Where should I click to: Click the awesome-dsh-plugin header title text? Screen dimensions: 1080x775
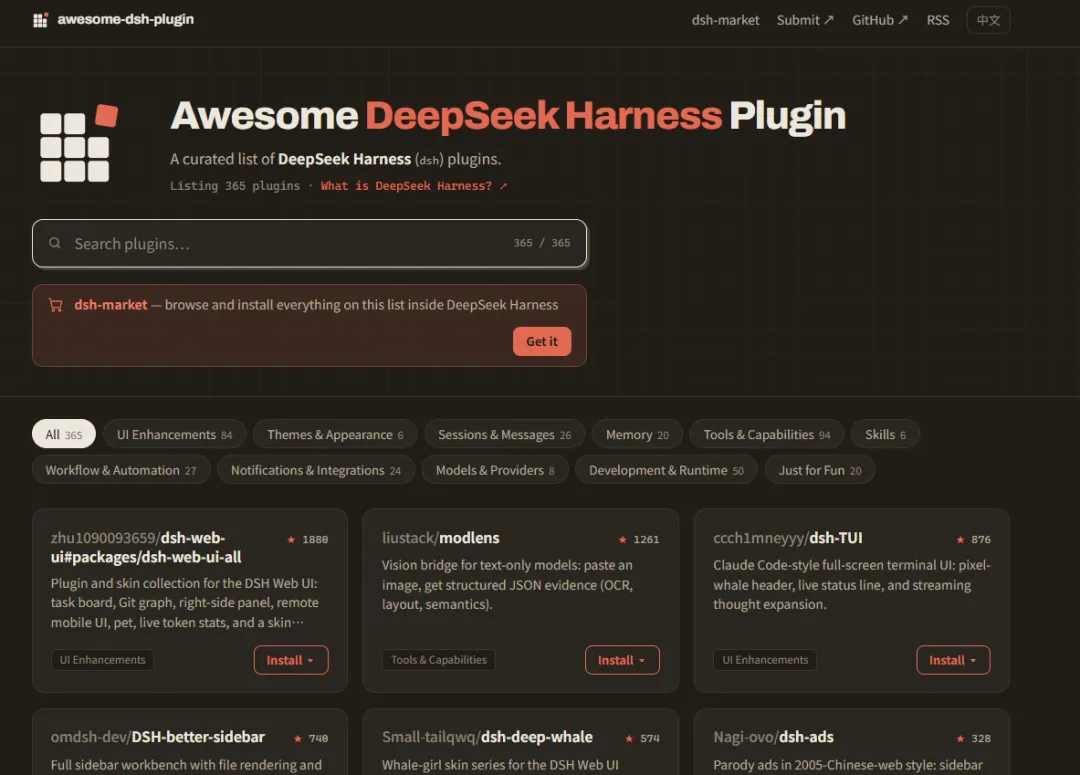click(x=125, y=19)
